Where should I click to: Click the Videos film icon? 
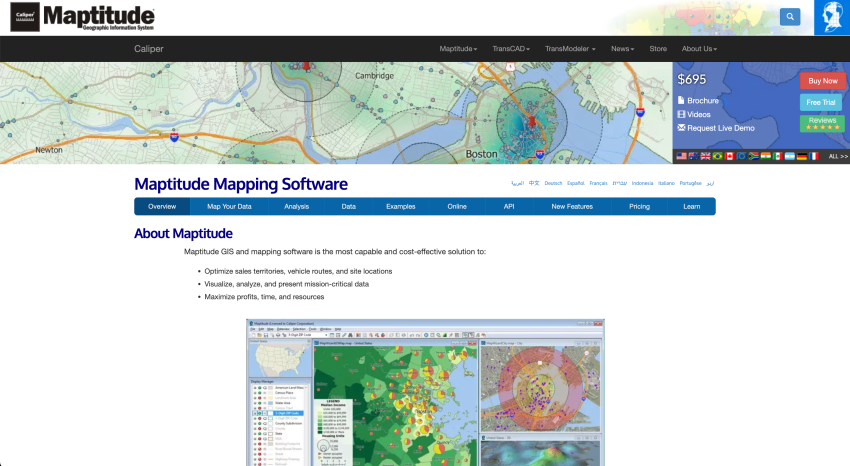(x=681, y=114)
